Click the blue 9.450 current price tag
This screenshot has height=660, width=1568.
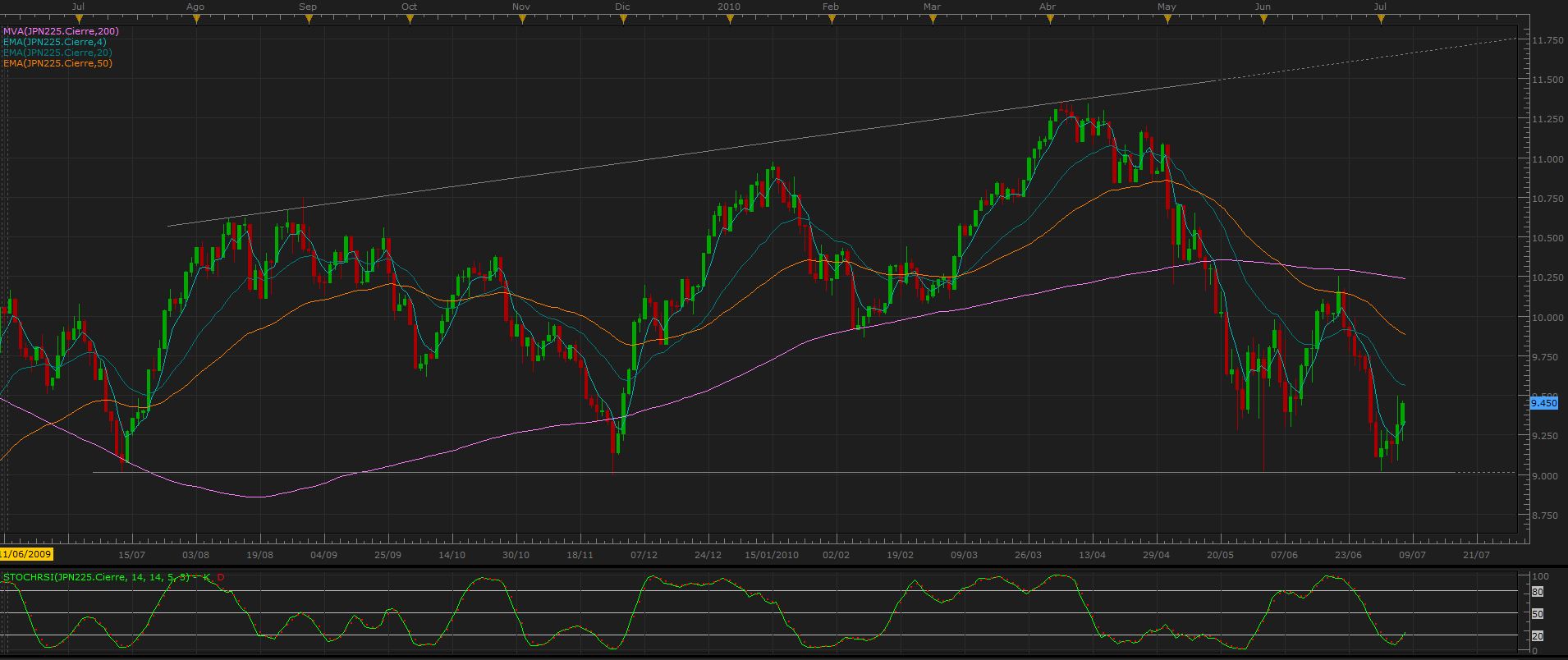1543,403
